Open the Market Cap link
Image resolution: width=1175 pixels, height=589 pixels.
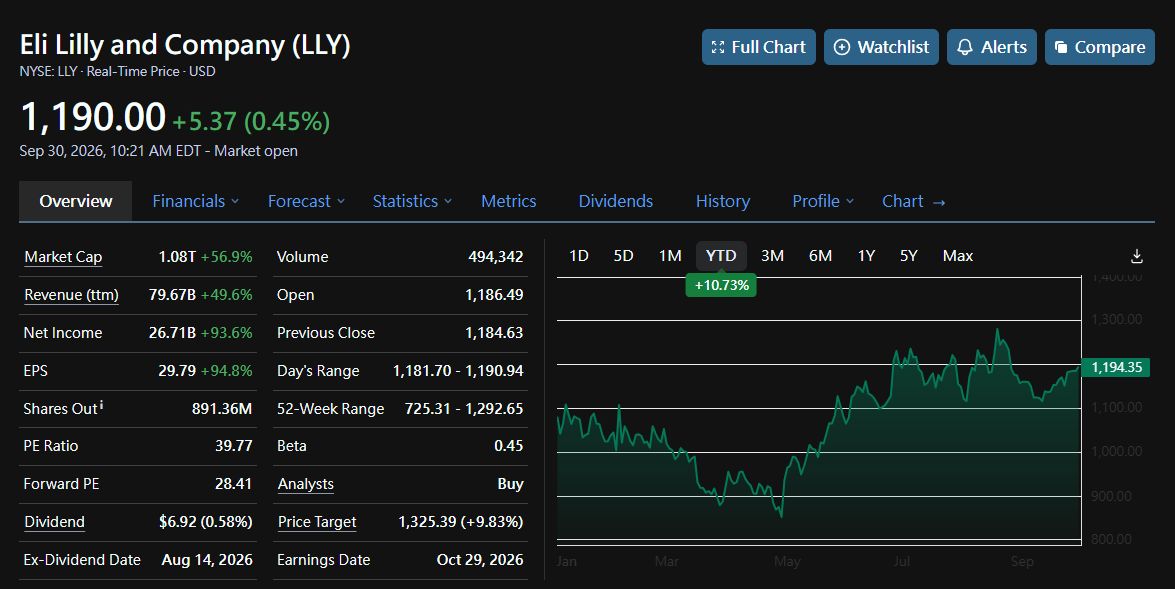tap(63, 257)
